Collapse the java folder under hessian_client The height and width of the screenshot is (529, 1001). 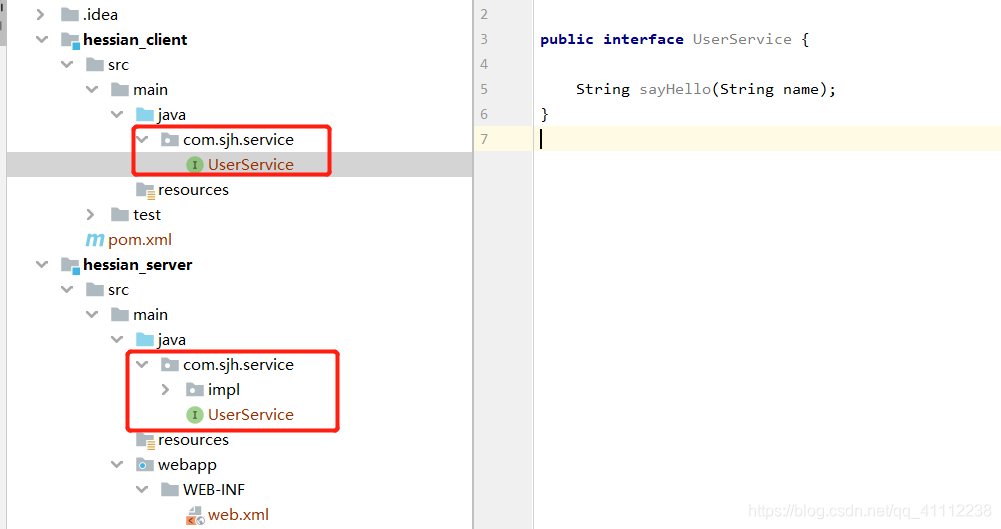coord(117,114)
